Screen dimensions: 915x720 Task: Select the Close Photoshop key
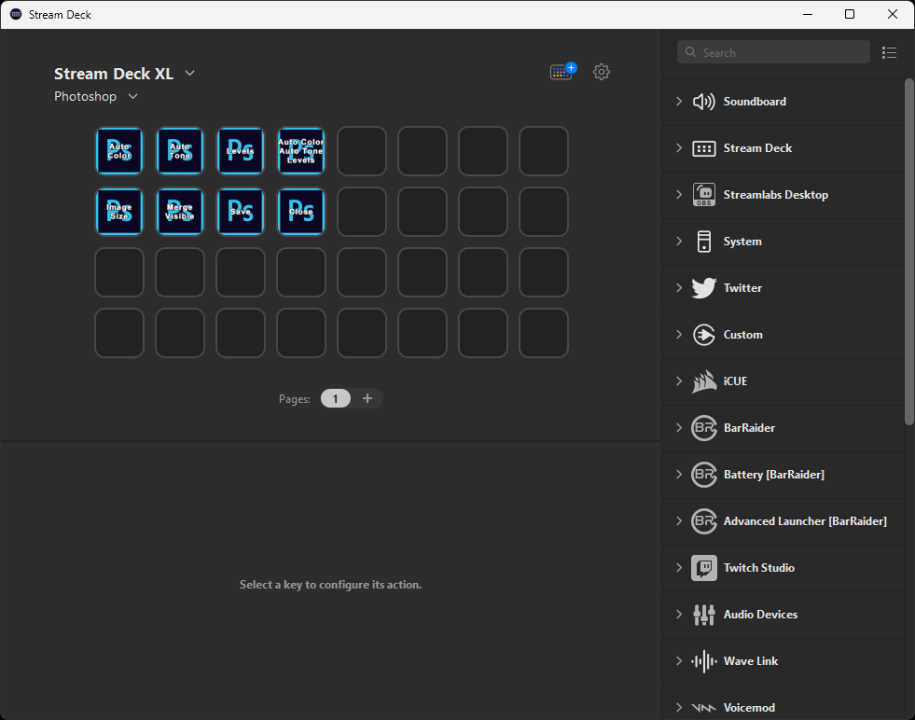[x=301, y=211]
